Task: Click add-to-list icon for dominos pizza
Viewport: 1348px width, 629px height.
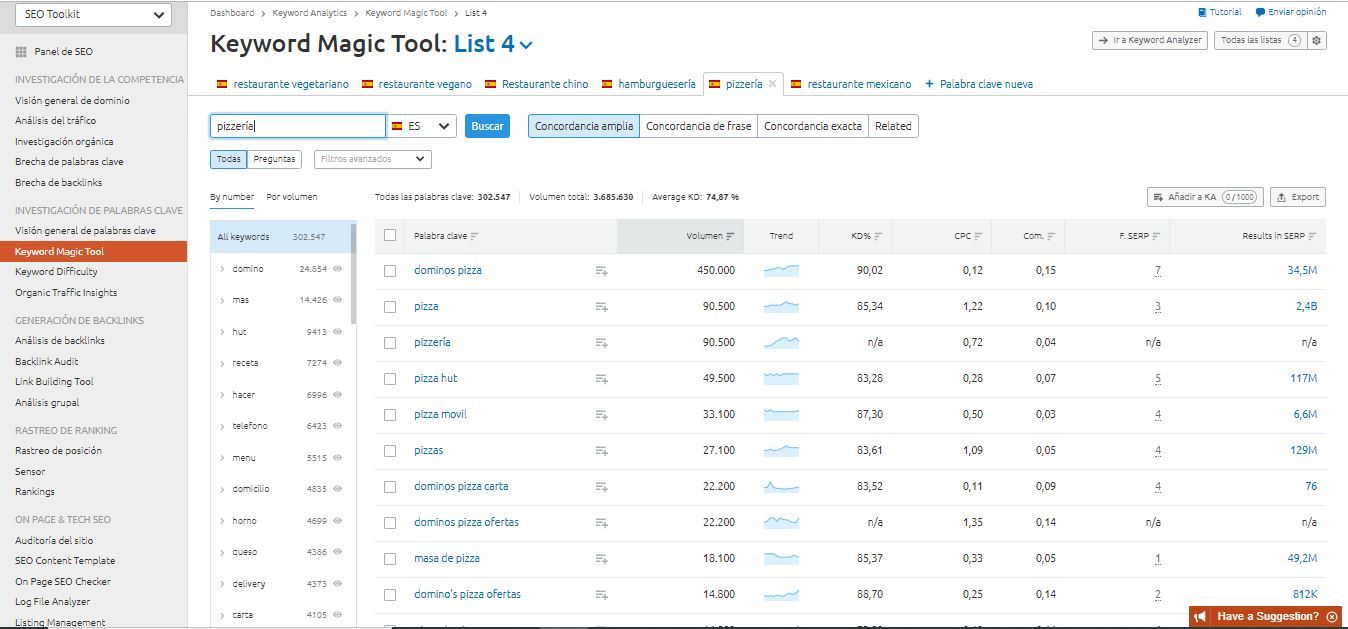Action: [x=601, y=271]
